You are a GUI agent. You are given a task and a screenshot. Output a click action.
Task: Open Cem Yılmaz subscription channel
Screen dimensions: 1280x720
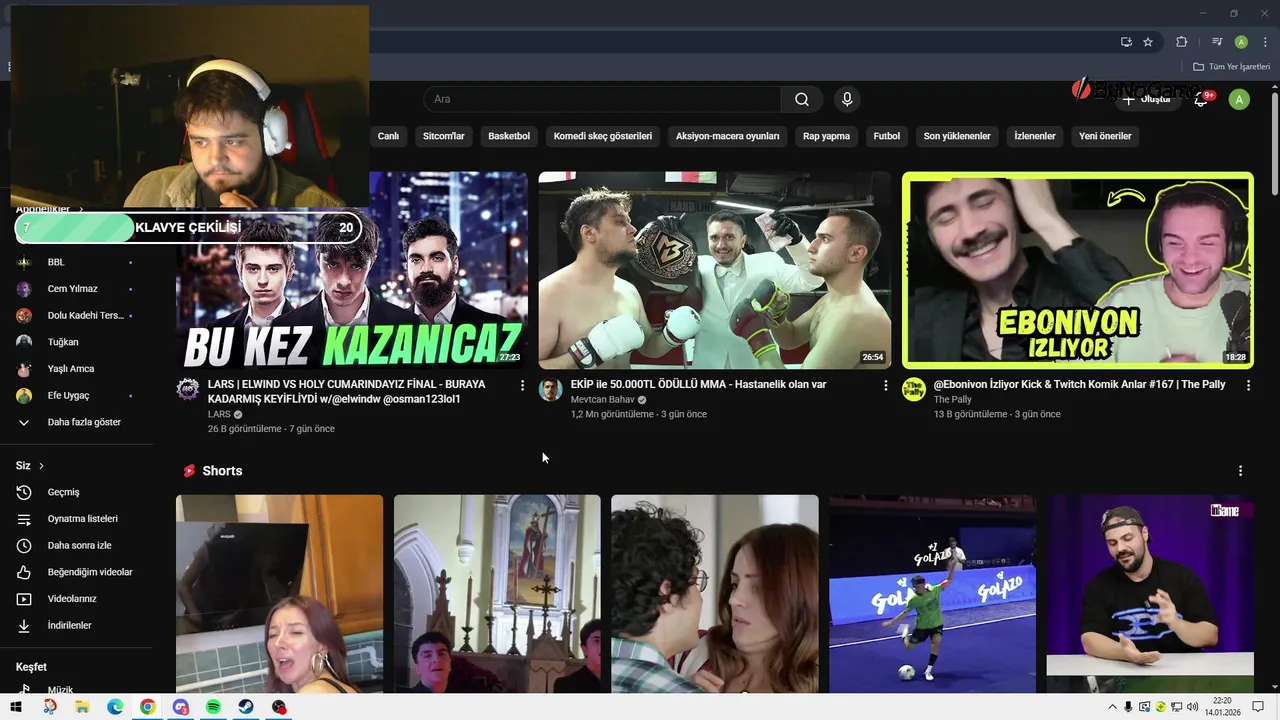click(76, 289)
